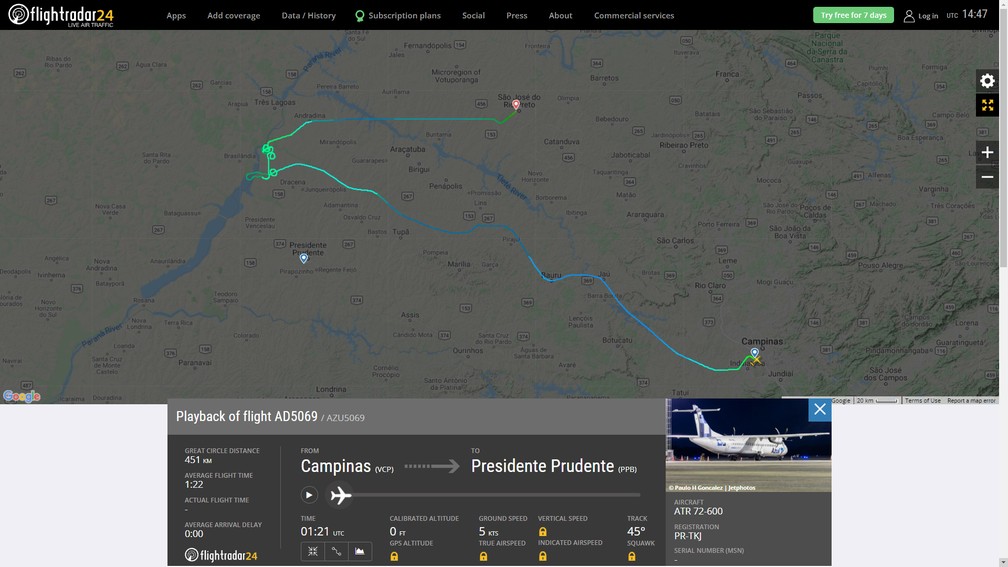The image size is (1008, 567).
Task: Click the 451 km great circle distance value
Action: point(198,460)
